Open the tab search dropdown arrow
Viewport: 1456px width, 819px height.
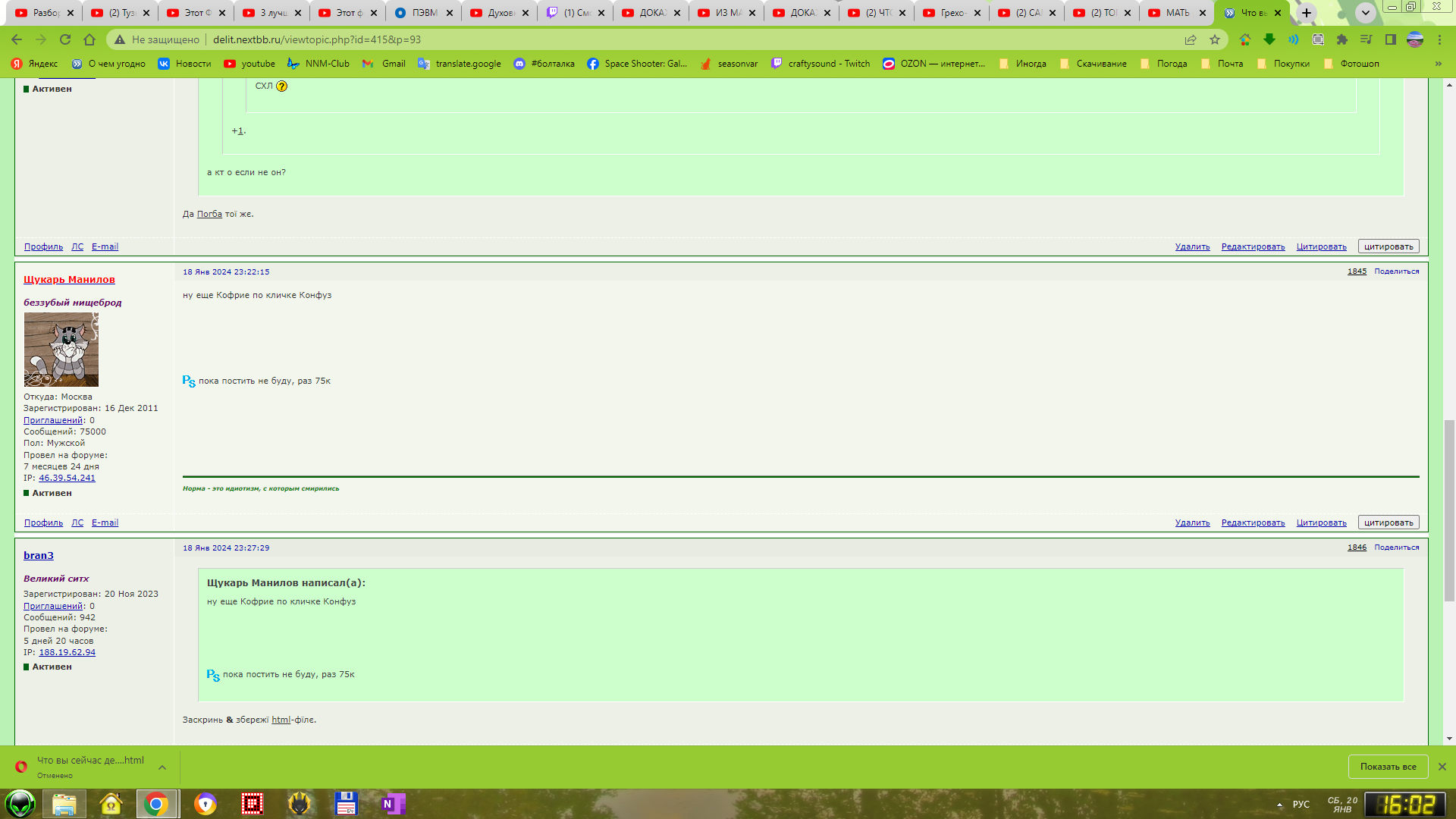coord(1366,13)
